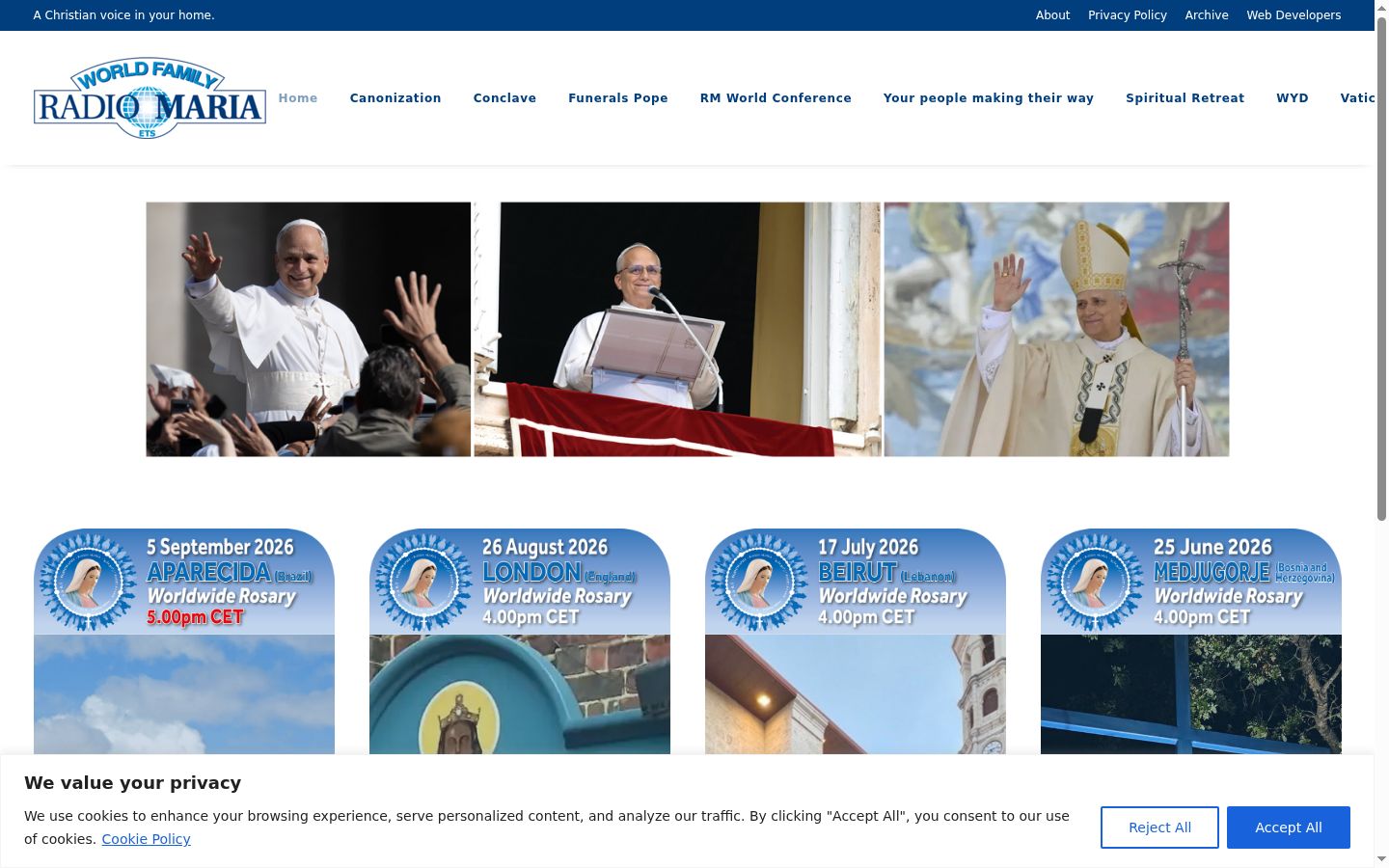Select the Spiritual Retreat menu item

(1185, 98)
